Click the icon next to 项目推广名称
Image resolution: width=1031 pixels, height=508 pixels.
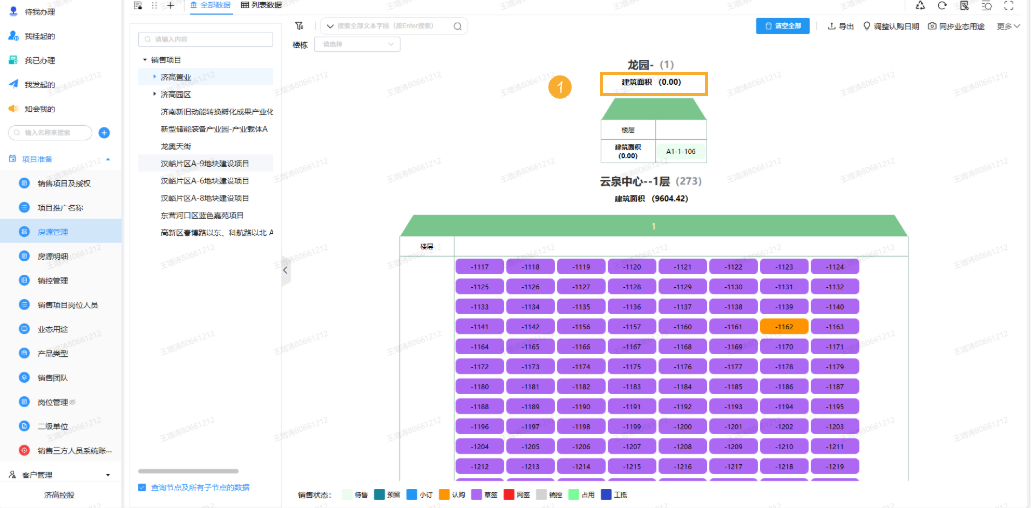tap(24, 208)
